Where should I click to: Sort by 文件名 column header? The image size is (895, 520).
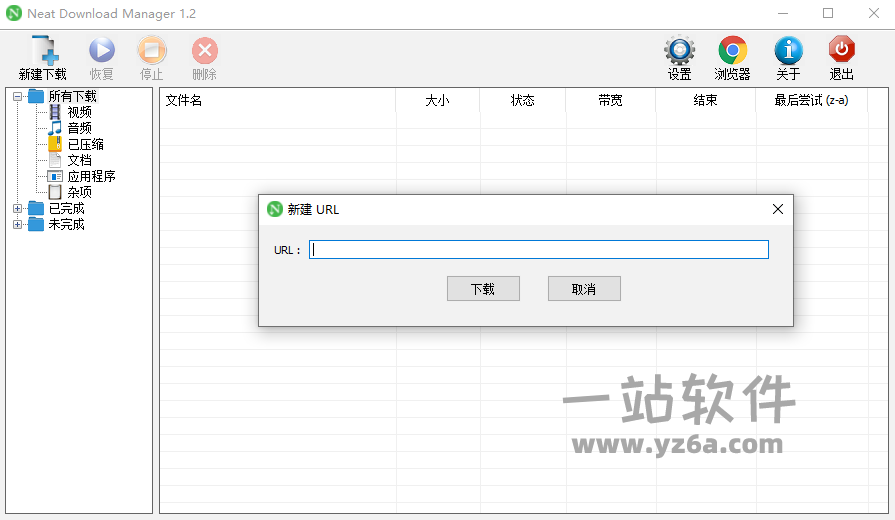tap(277, 100)
